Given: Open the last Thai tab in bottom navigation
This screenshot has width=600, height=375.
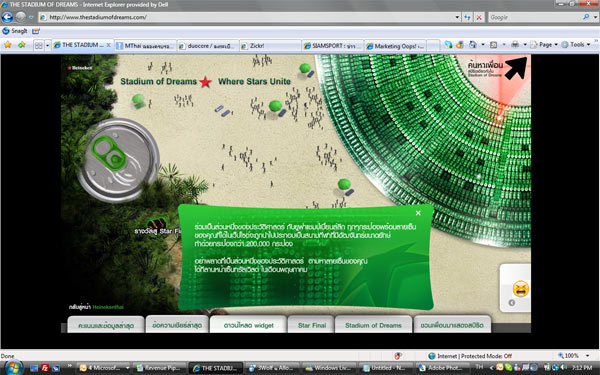Looking at the screenshot, I should [452, 325].
